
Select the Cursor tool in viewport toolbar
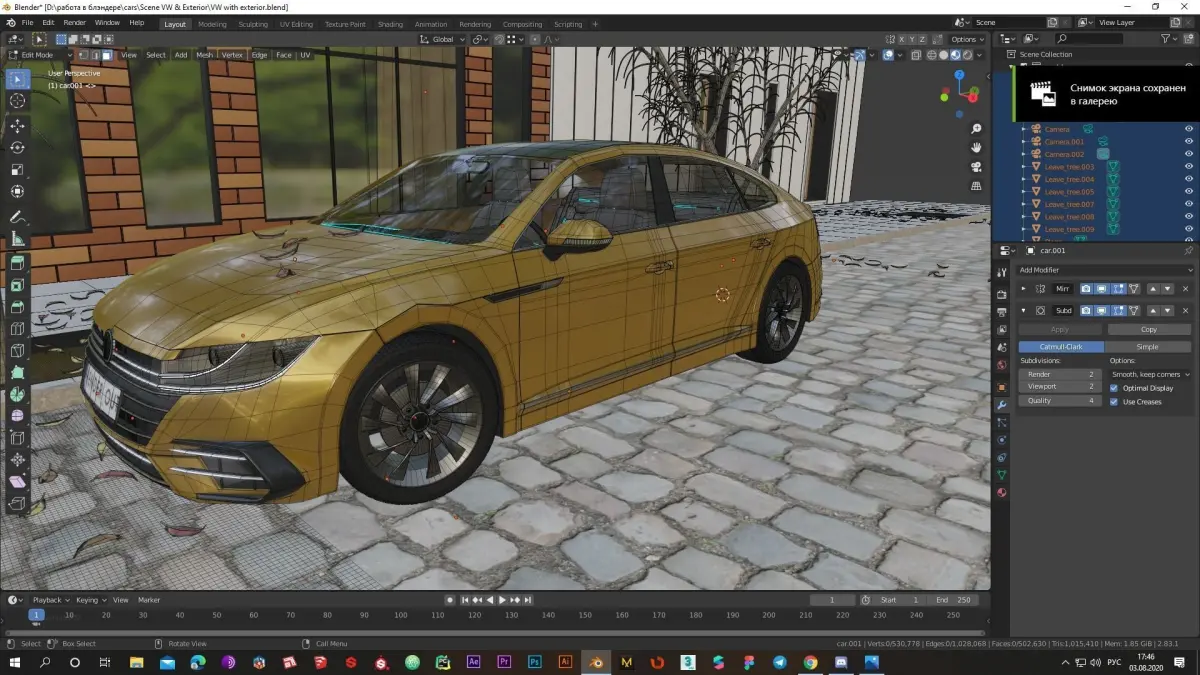(x=18, y=101)
